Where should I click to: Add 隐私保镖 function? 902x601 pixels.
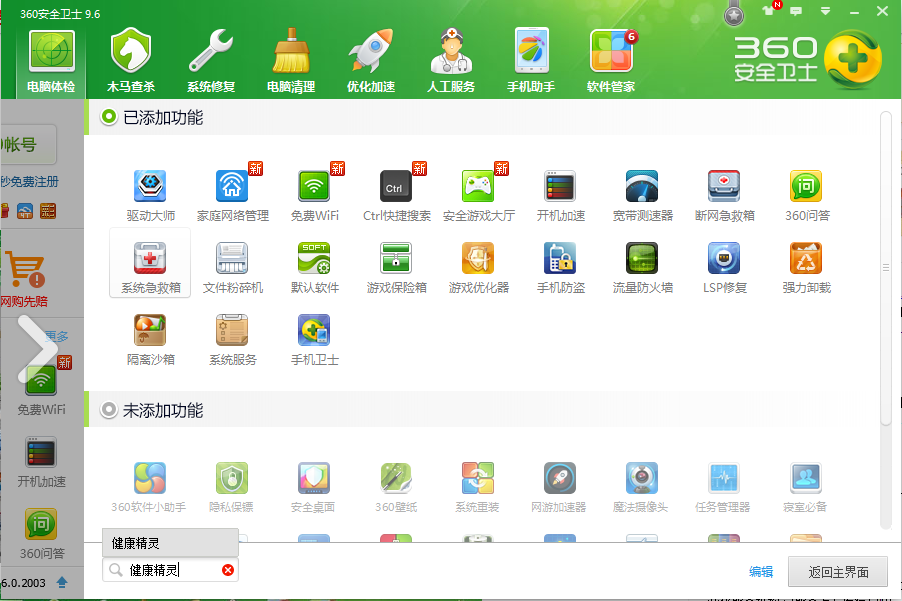[x=231, y=488]
